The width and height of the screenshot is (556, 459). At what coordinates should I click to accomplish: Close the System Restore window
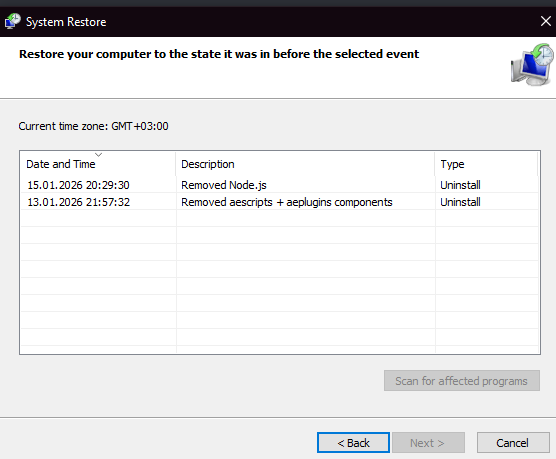[546, 21]
